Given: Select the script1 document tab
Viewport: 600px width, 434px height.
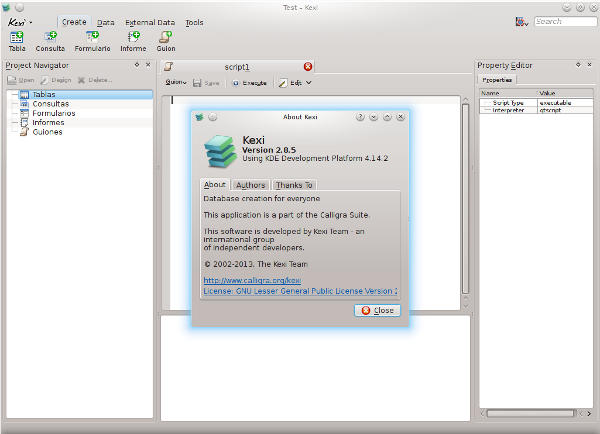Looking at the screenshot, I should coord(237,67).
